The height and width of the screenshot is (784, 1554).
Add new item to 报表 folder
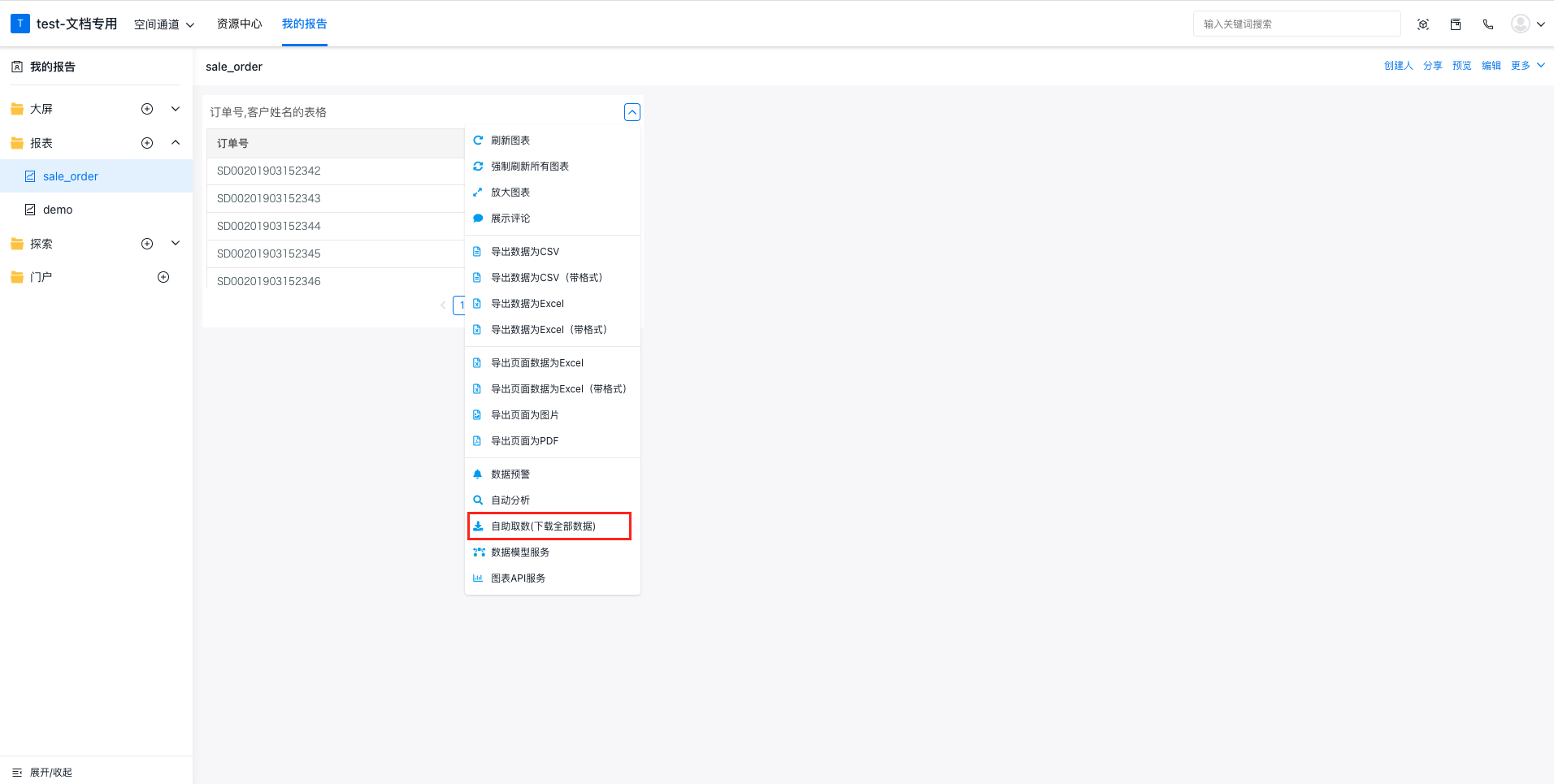pos(147,143)
